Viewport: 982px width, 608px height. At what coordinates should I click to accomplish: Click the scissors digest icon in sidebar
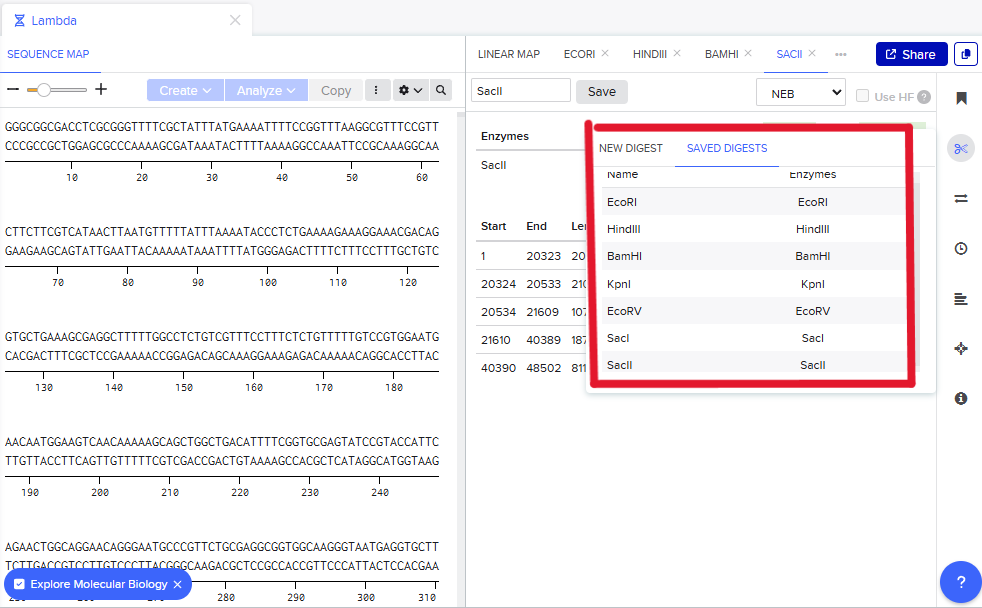[x=961, y=149]
